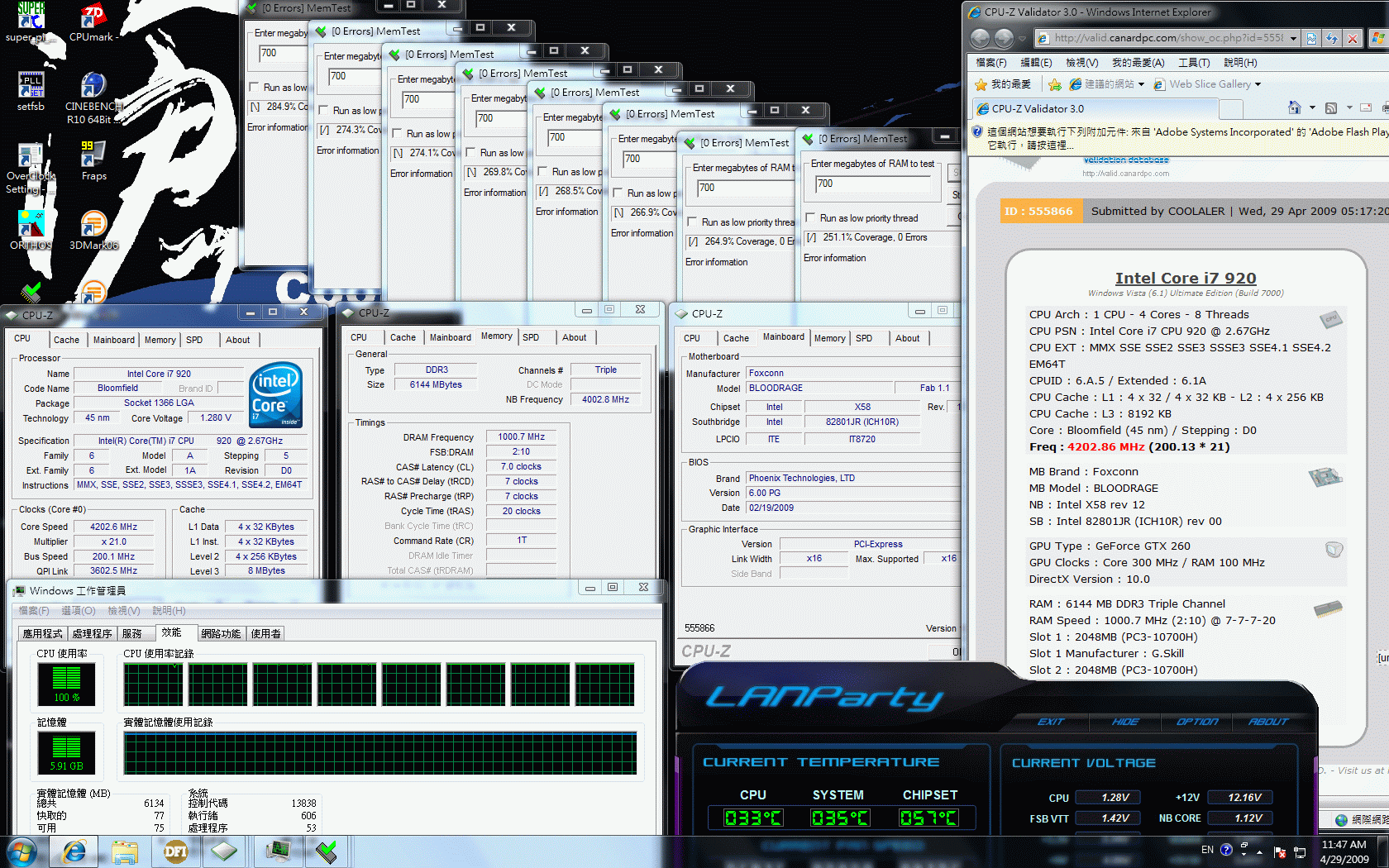Click ABOUT button in LANParty panel
Viewport: 1389px width, 868px height.
tap(1268, 722)
